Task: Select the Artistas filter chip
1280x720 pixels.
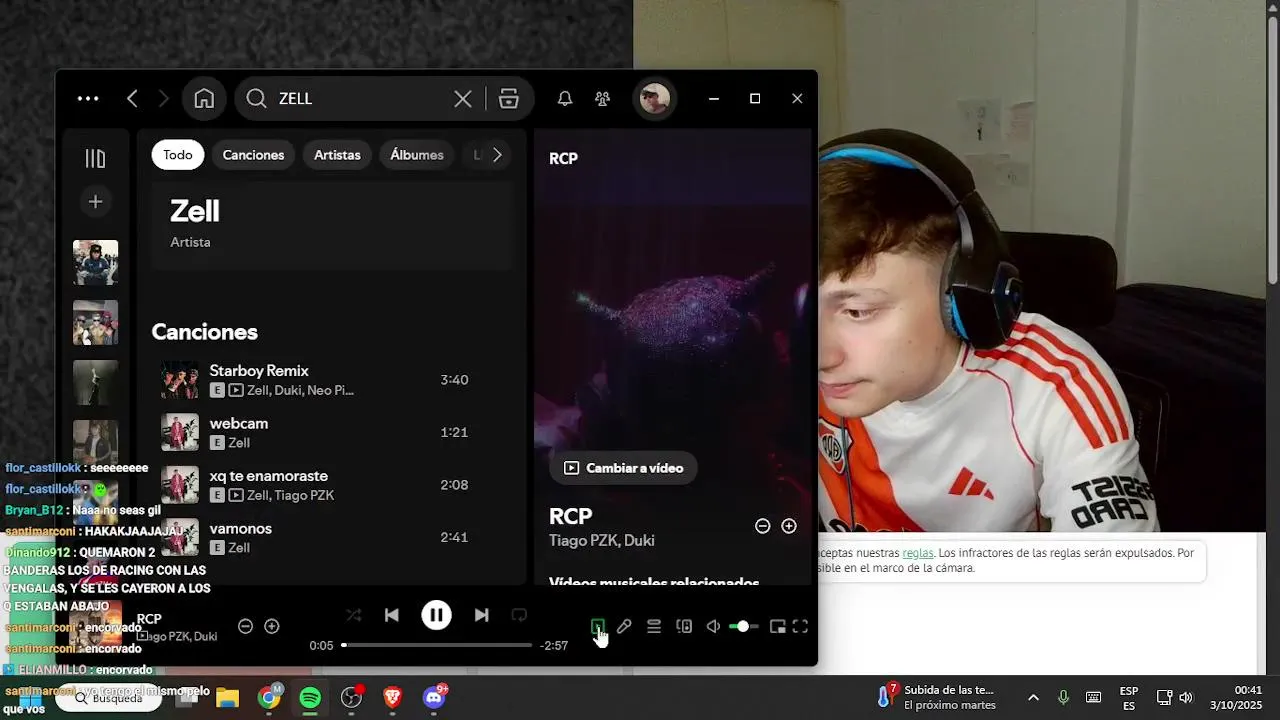Action: pos(337,155)
